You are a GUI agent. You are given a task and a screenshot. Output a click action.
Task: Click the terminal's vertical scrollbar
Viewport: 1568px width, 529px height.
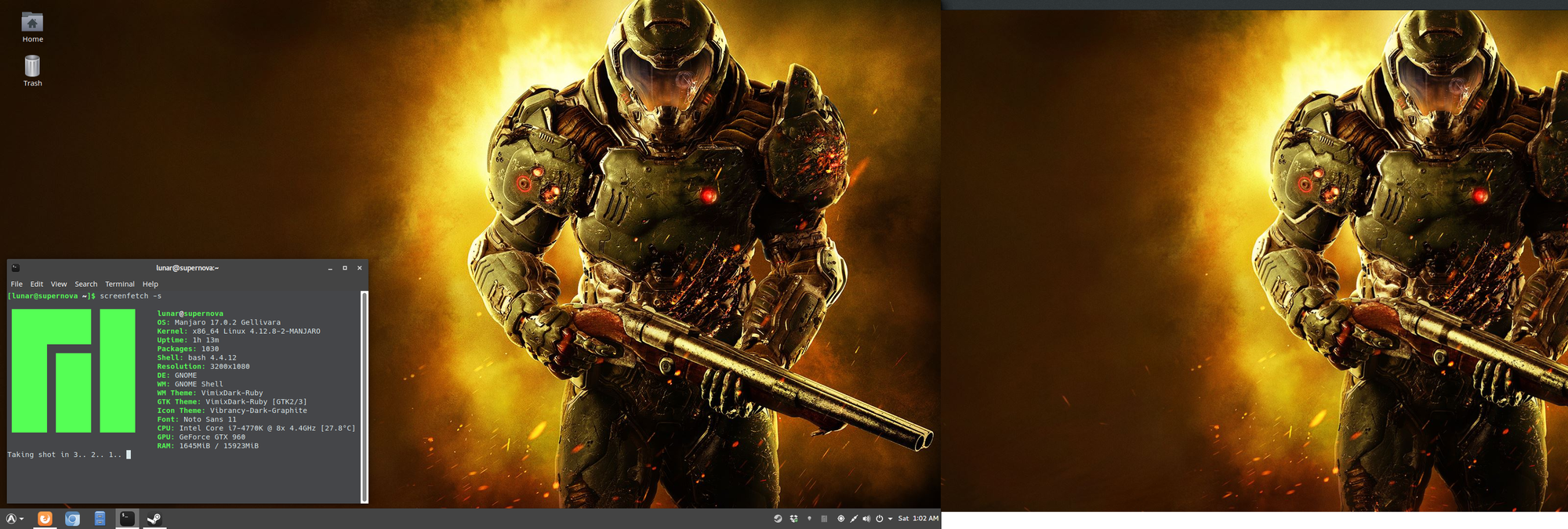(x=364, y=397)
